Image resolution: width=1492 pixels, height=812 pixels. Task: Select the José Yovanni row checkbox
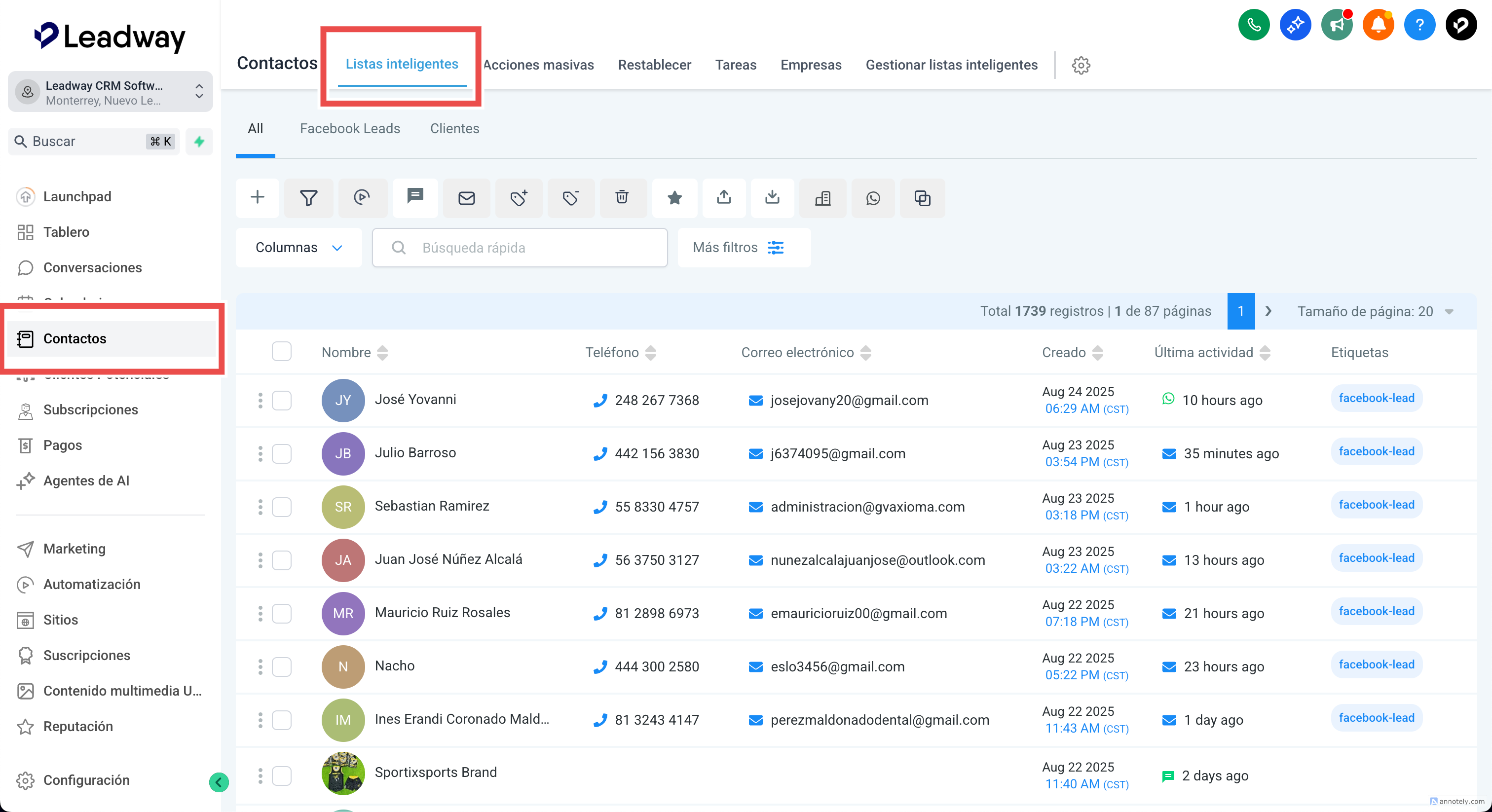(282, 400)
